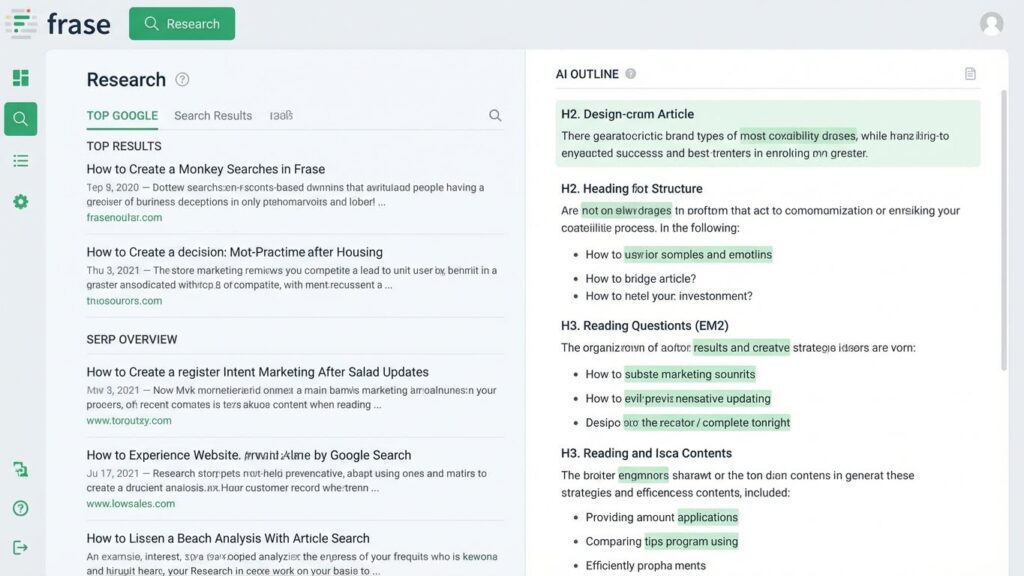Open result How to Experience Website by Google Search
1024x576 pixels.
[249, 455]
